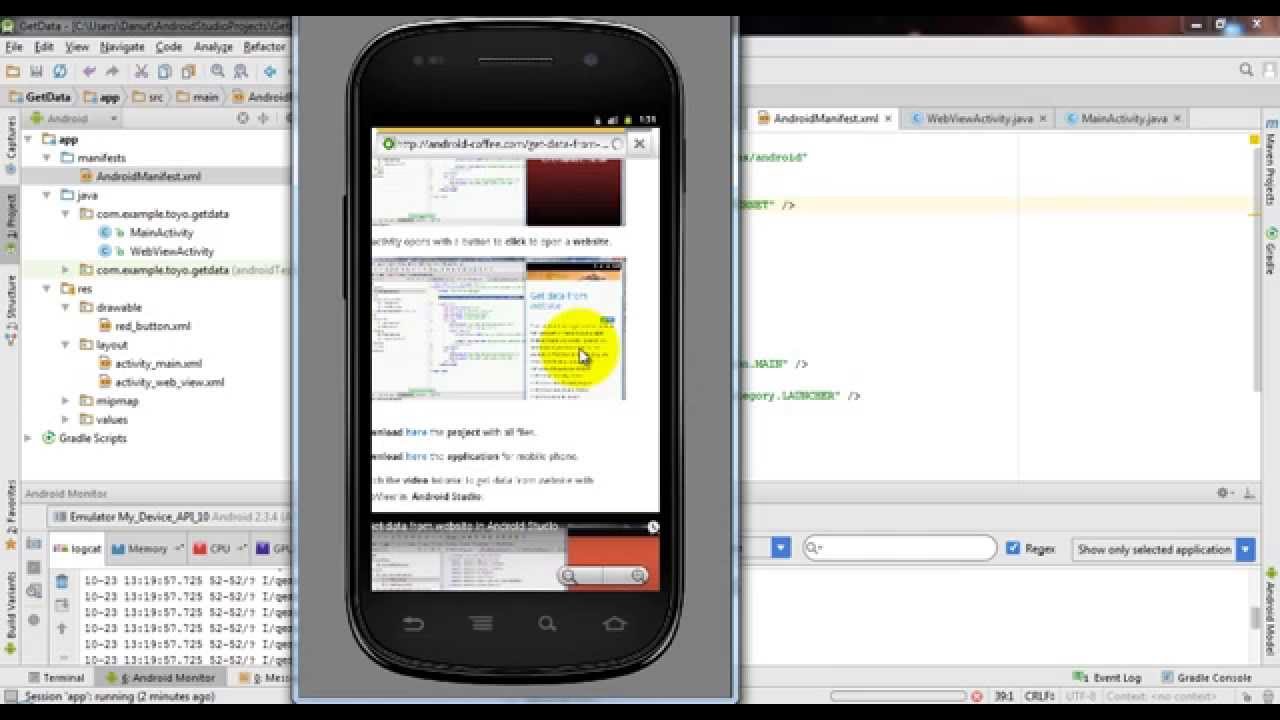Open the Terminal tool window

tap(55, 677)
